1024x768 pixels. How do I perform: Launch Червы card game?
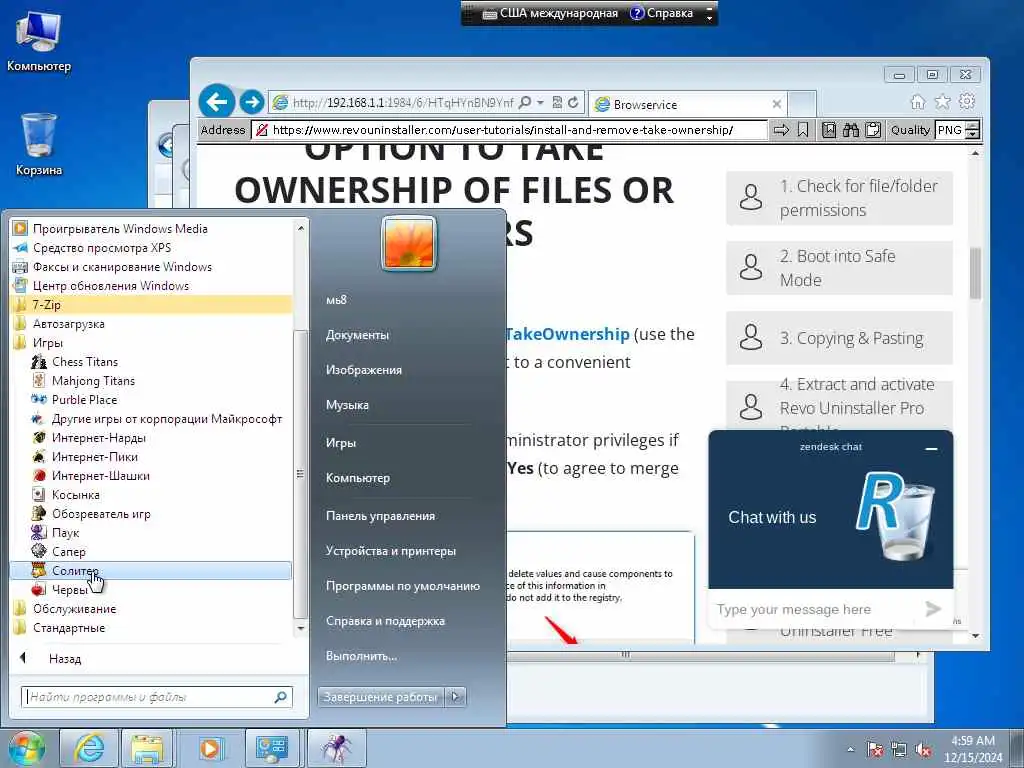click(x=70, y=590)
